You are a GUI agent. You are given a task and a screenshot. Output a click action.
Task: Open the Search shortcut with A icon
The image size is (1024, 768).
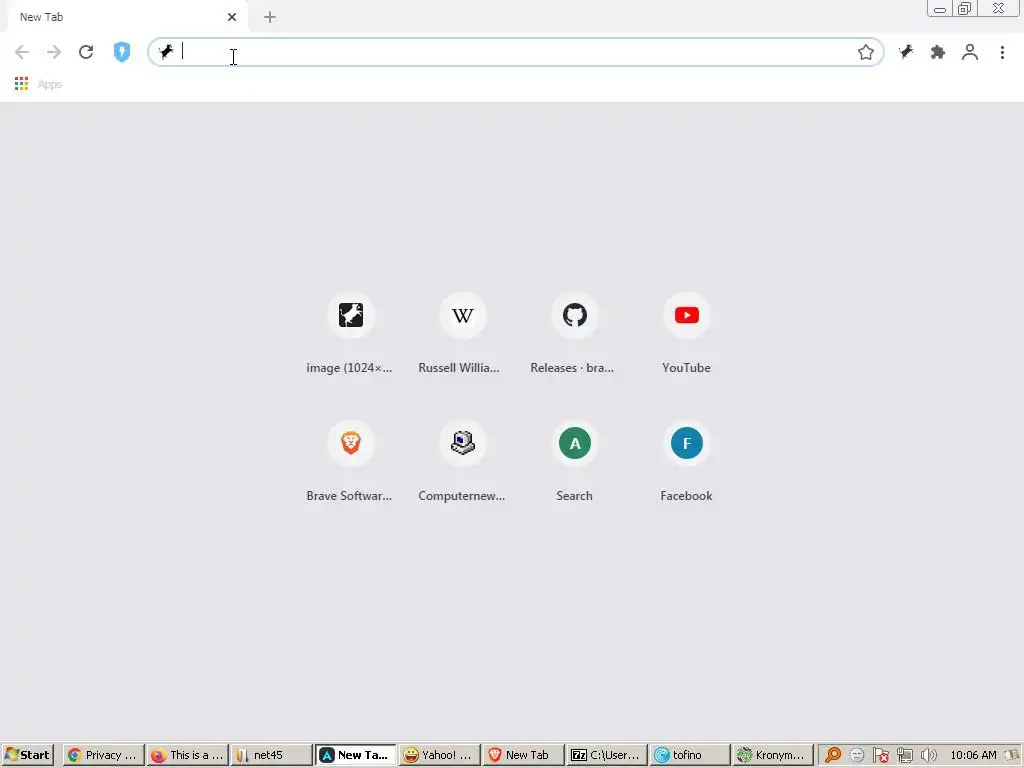tap(574, 462)
